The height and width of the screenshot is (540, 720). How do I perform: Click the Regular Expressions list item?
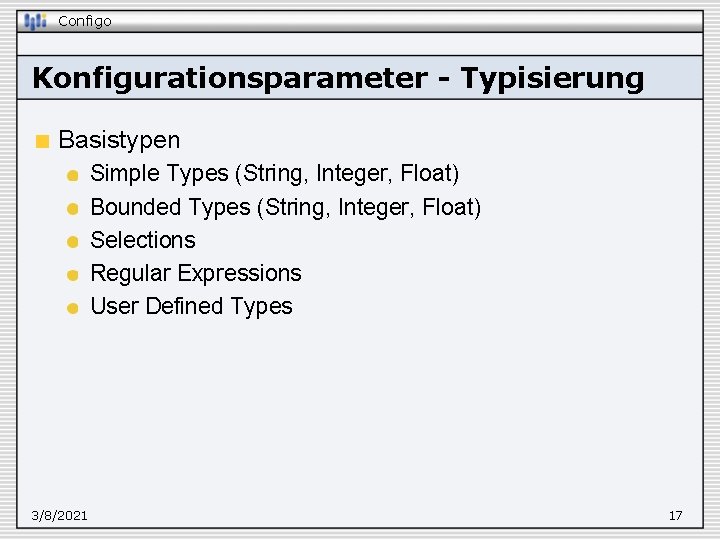point(196,273)
